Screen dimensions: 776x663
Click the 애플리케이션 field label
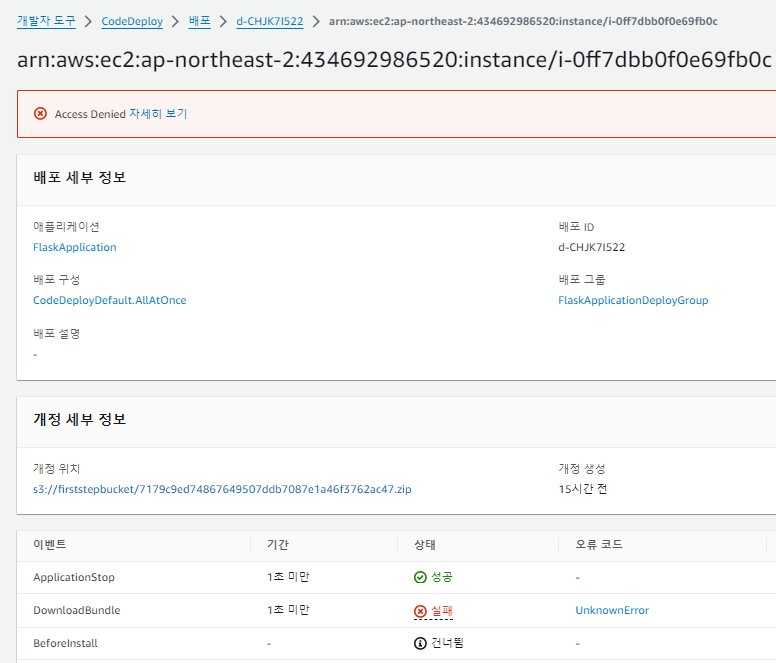[x=66, y=227]
